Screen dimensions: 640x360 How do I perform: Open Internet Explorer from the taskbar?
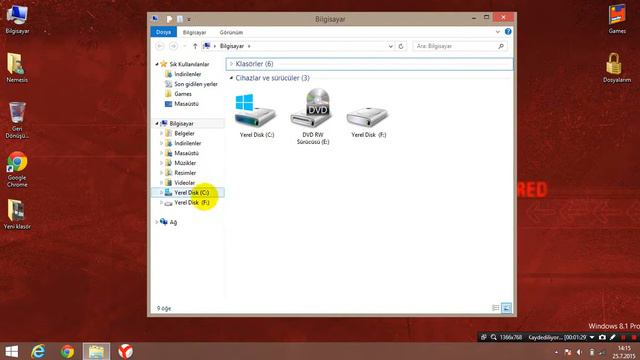(38, 351)
